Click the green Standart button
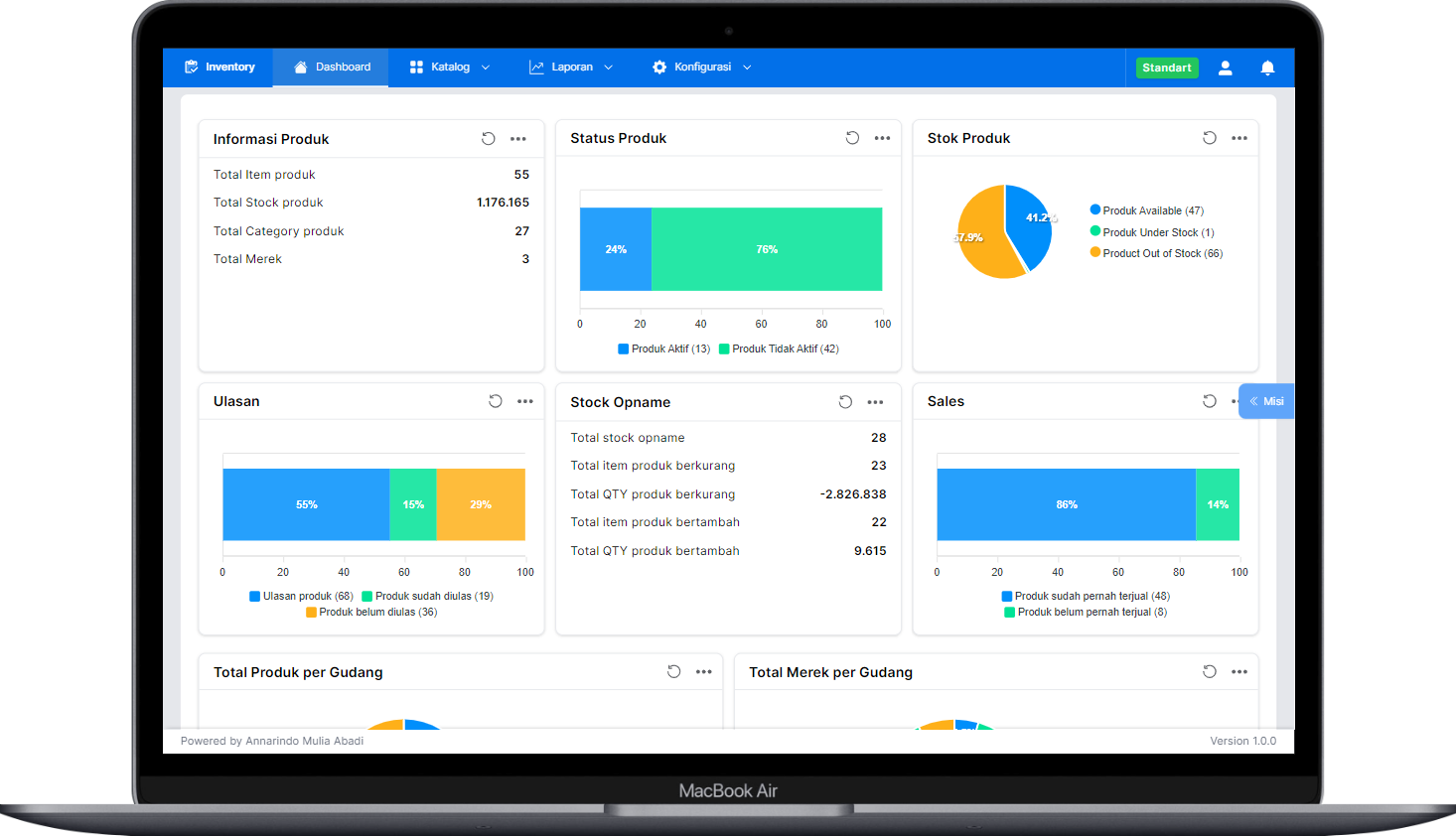Viewport: 1456px width, 836px height. (1166, 68)
